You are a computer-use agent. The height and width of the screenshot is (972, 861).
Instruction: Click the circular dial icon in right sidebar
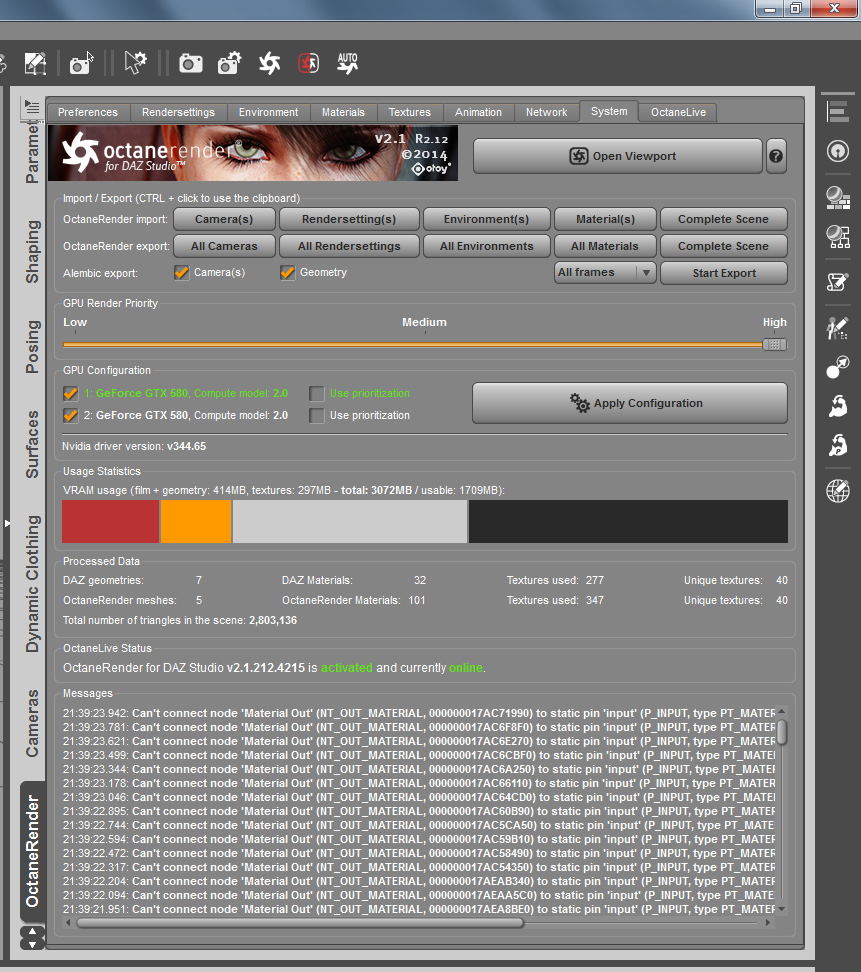coord(837,151)
